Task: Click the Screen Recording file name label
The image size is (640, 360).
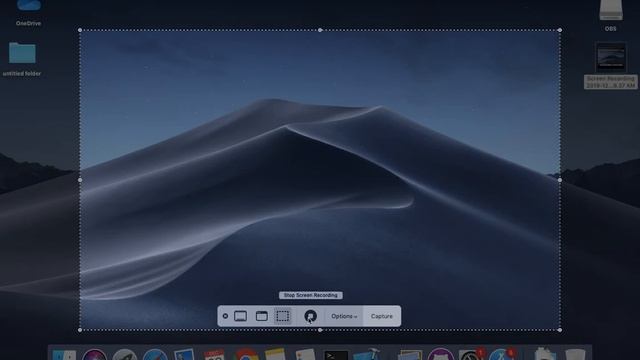Action: tap(611, 82)
